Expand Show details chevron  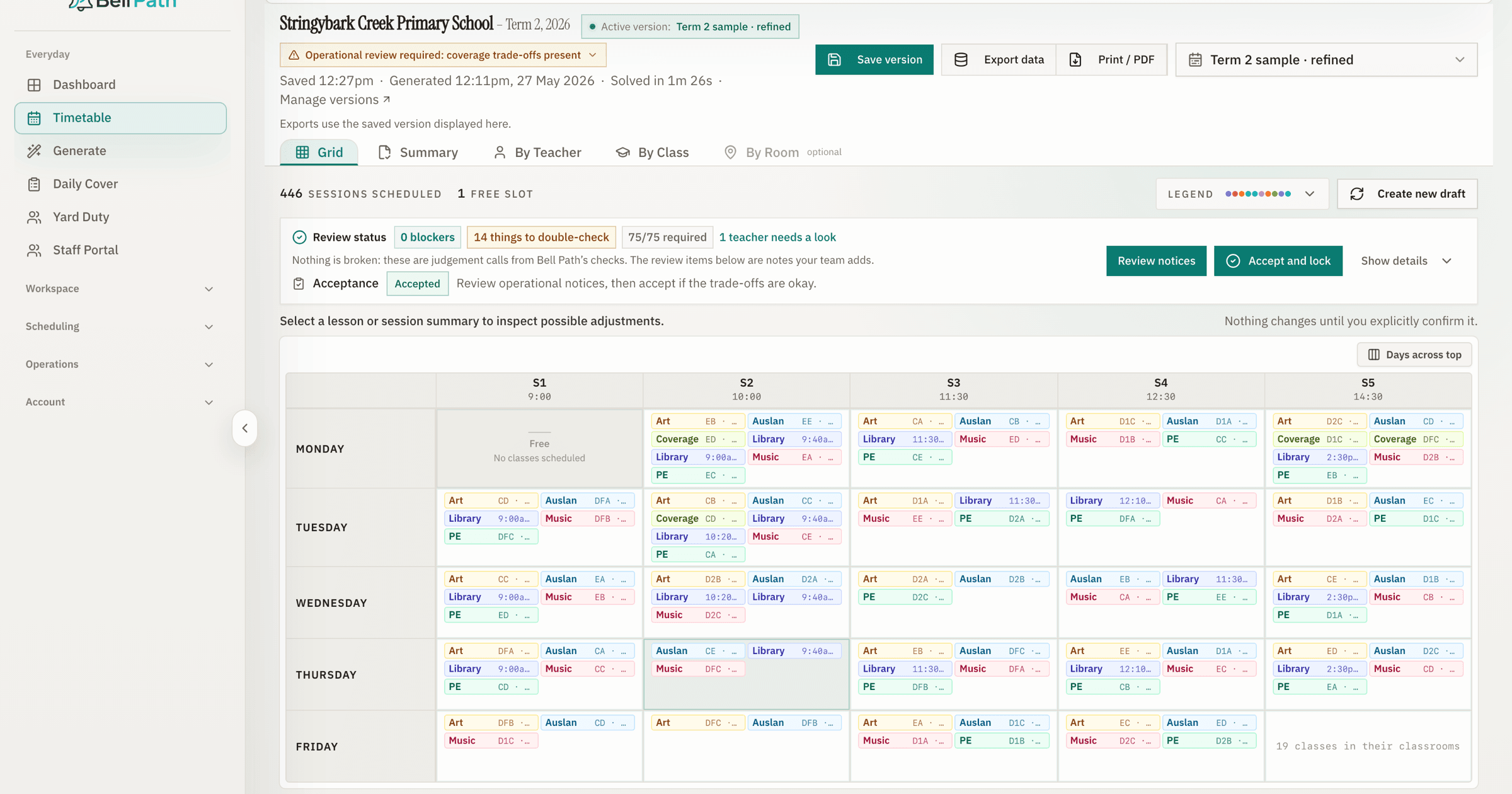point(1446,261)
